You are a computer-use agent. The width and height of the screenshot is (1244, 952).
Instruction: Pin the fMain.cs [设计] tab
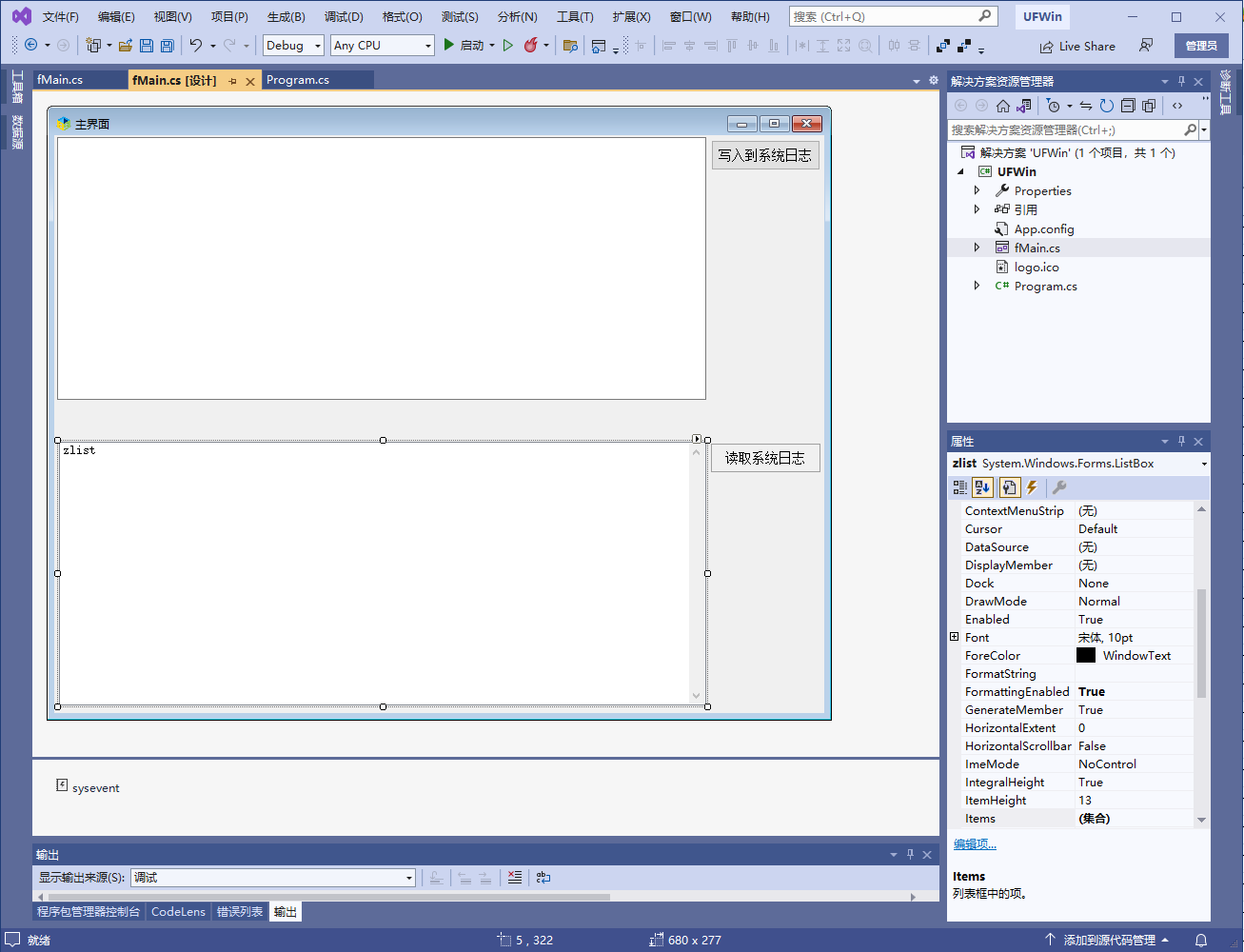click(x=233, y=82)
